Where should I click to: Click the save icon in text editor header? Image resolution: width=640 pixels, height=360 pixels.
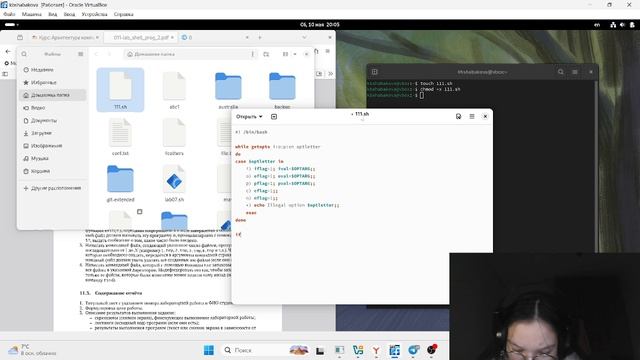(458, 116)
